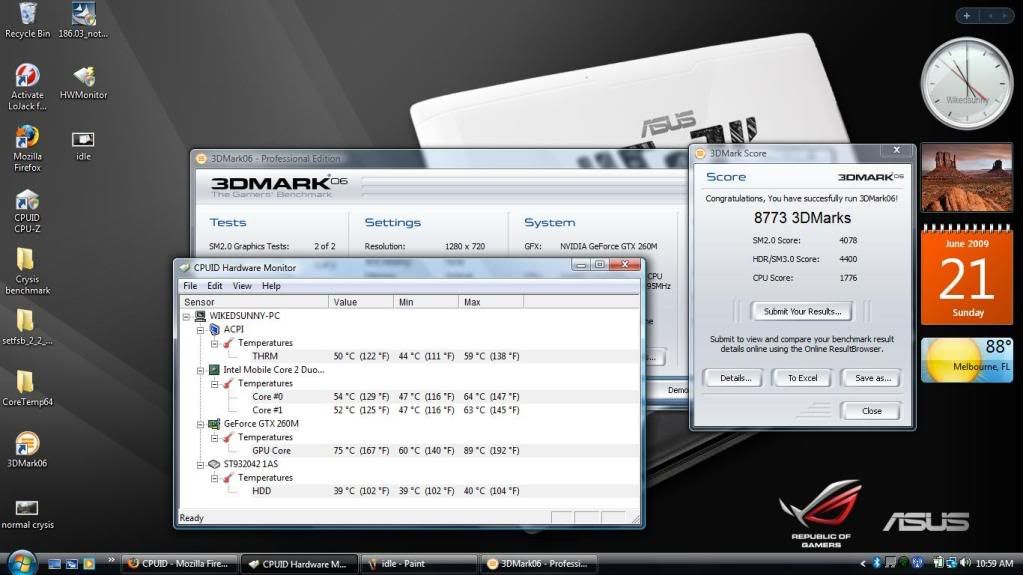
Task: Switch to CPUID - Mozilla Firefox taskbar button
Action: [179, 563]
